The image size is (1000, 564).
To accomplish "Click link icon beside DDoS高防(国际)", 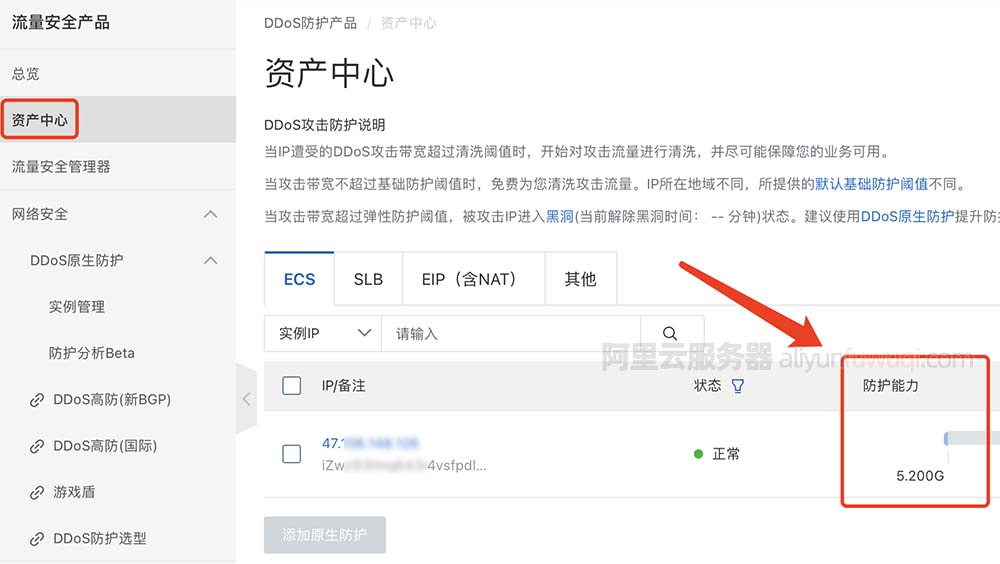I will click(37, 446).
